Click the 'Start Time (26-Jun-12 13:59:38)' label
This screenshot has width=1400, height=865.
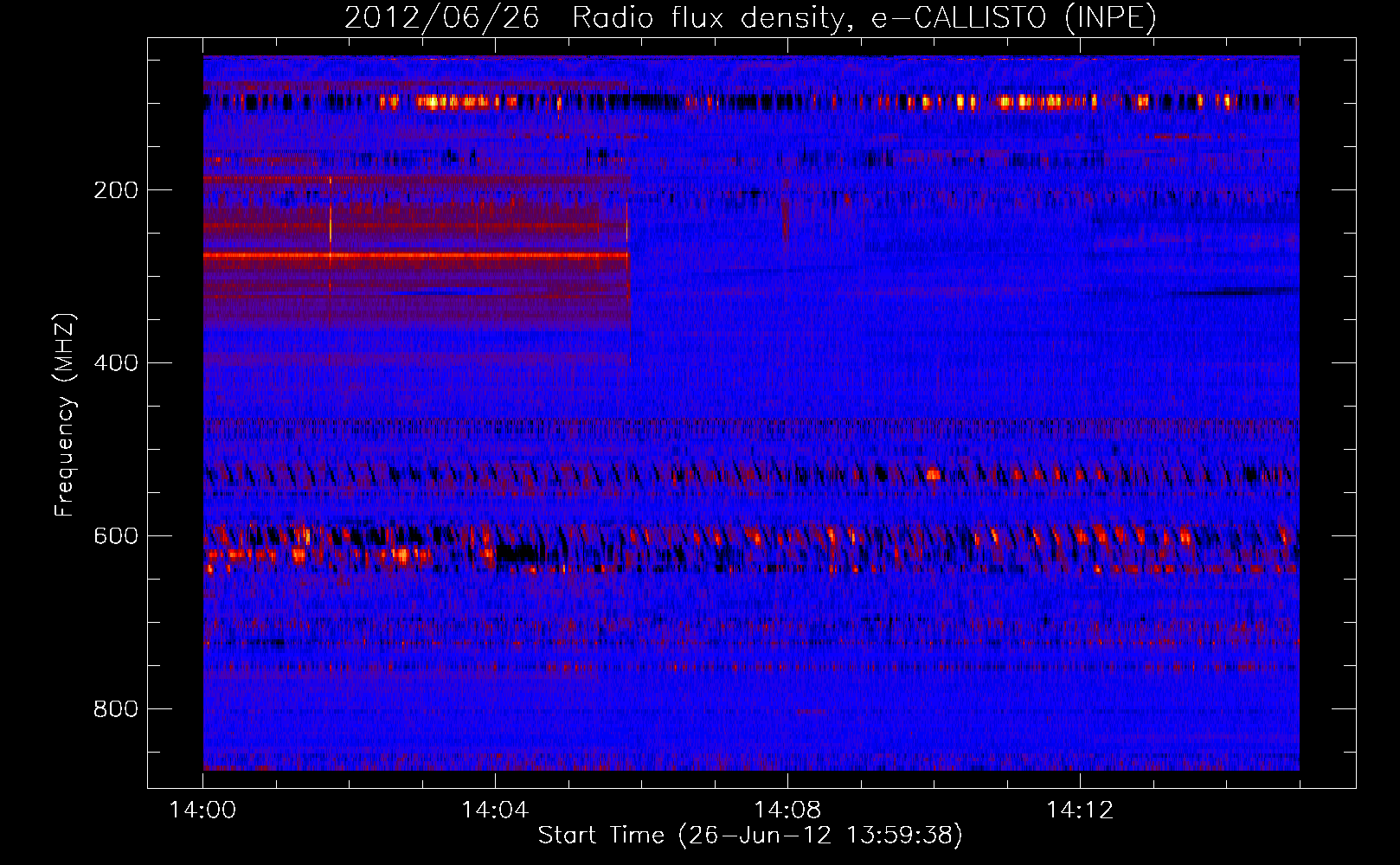pyautogui.click(x=750, y=836)
